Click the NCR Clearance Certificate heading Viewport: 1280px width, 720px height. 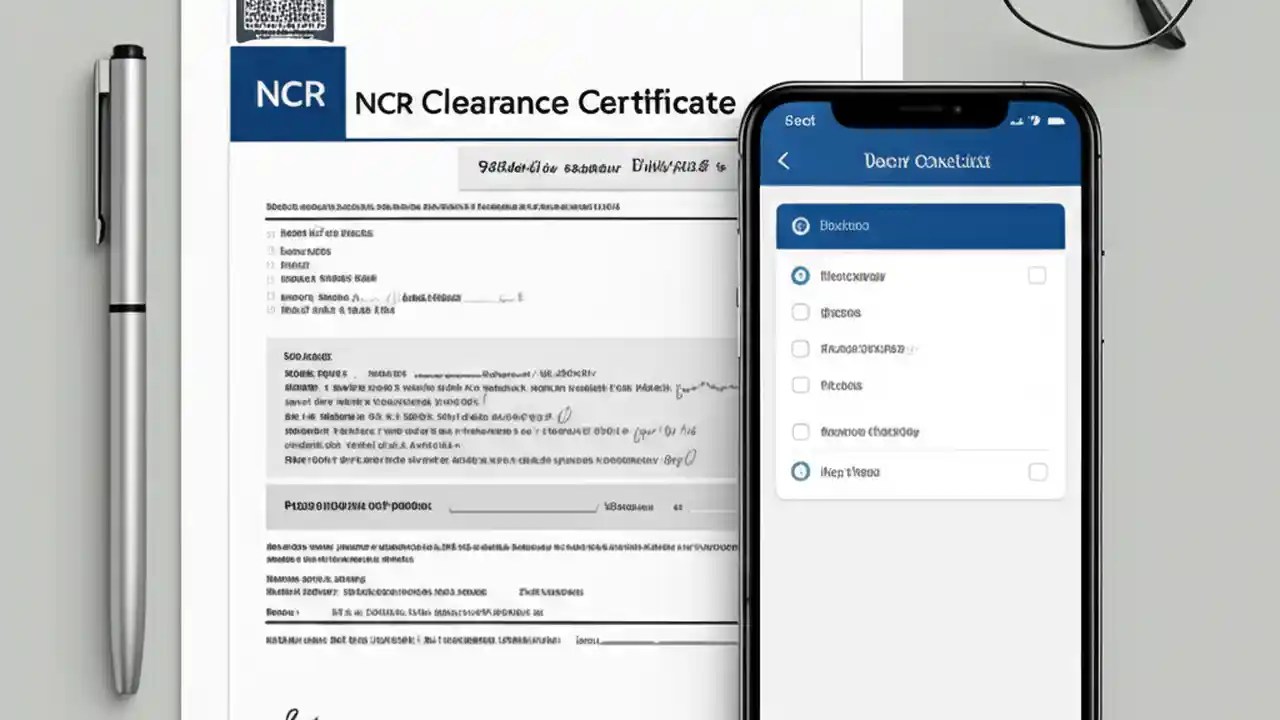coord(545,102)
